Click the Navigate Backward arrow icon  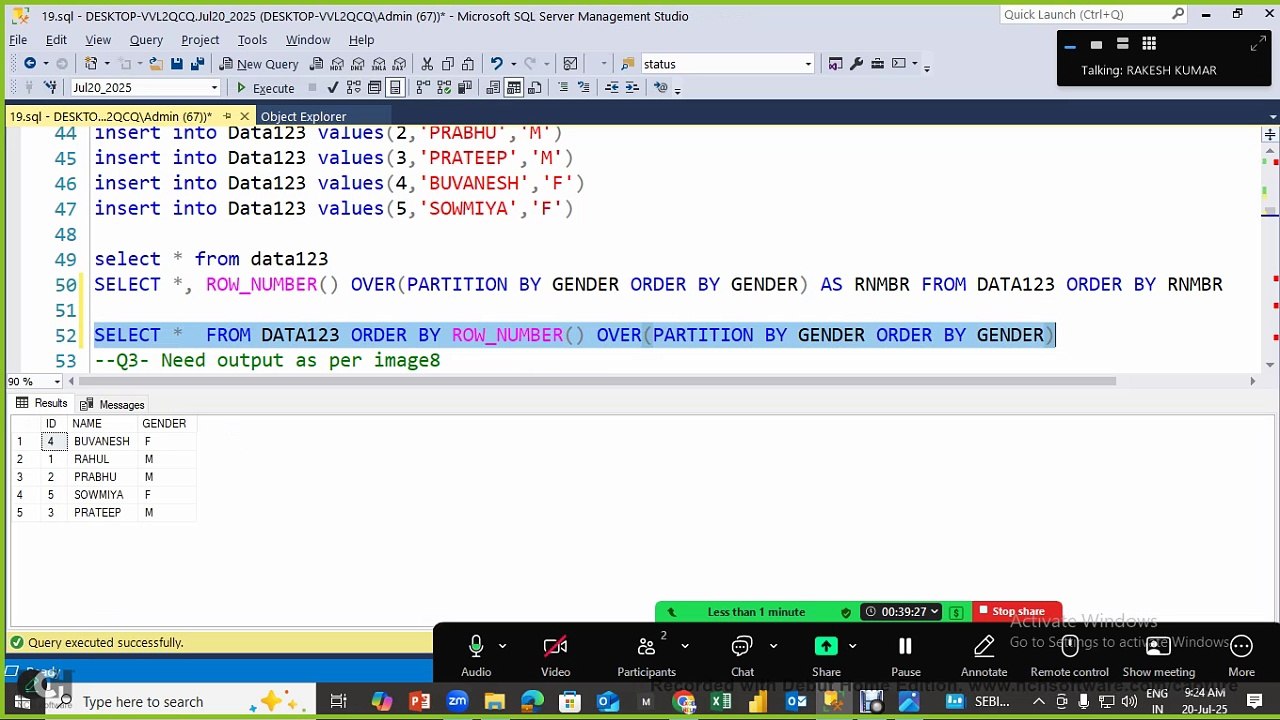pyautogui.click(x=30, y=64)
